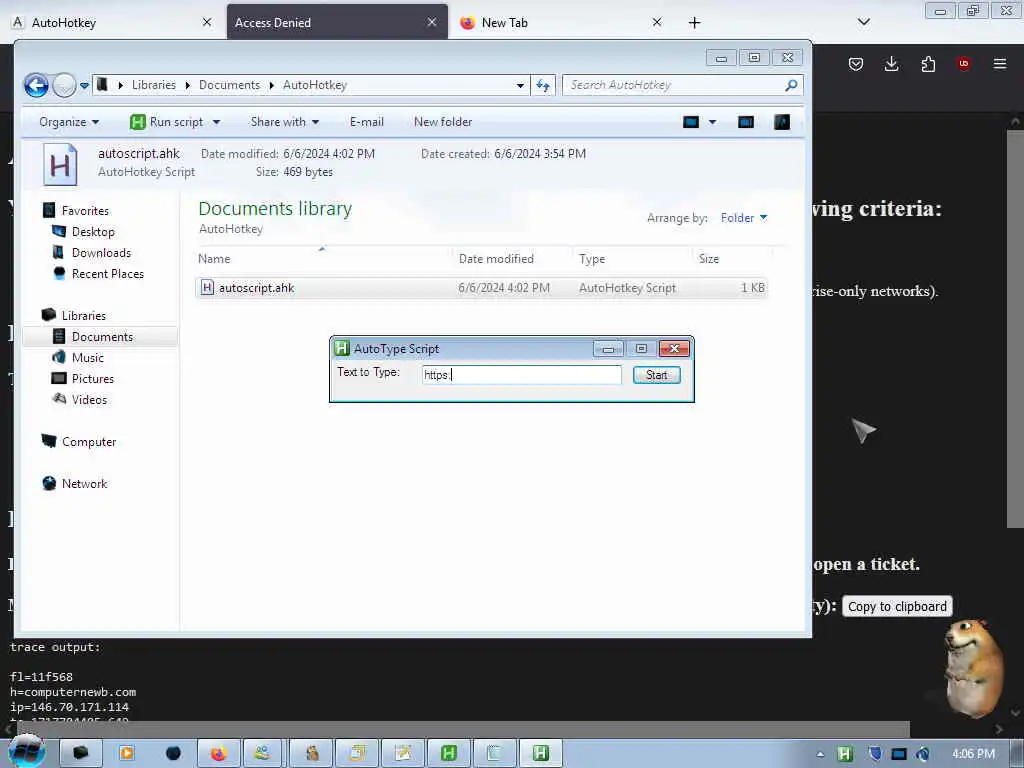Switch to the AutoHotkey browser tab
The height and width of the screenshot is (768, 1024).
pyautogui.click(x=111, y=23)
